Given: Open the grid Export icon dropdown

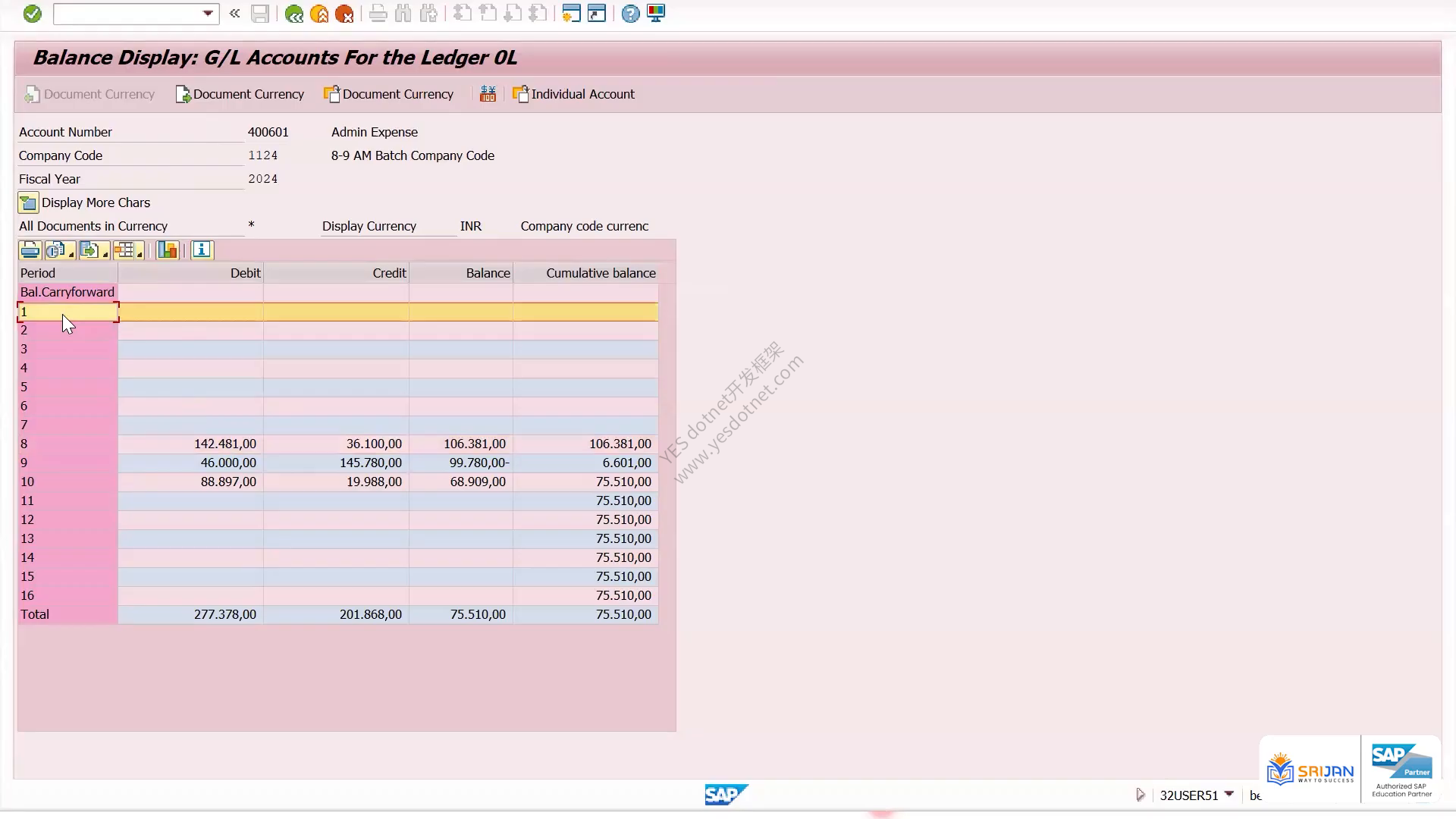Looking at the screenshot, I should coord(94,250).
